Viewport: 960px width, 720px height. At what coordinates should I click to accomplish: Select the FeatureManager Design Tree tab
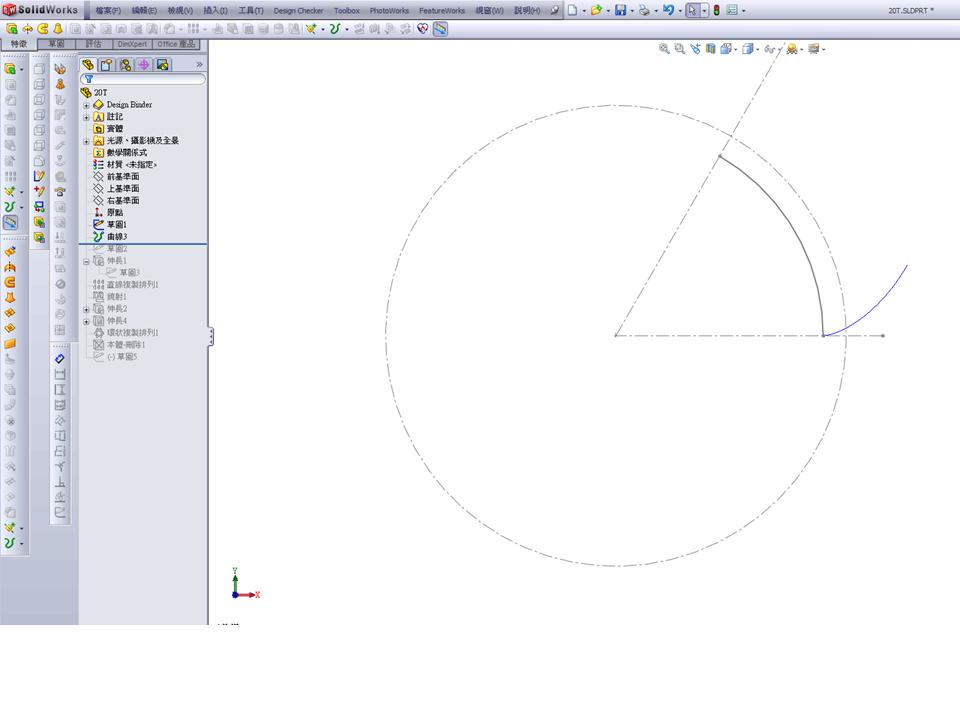pyautogui.click(x=88, y=65)
